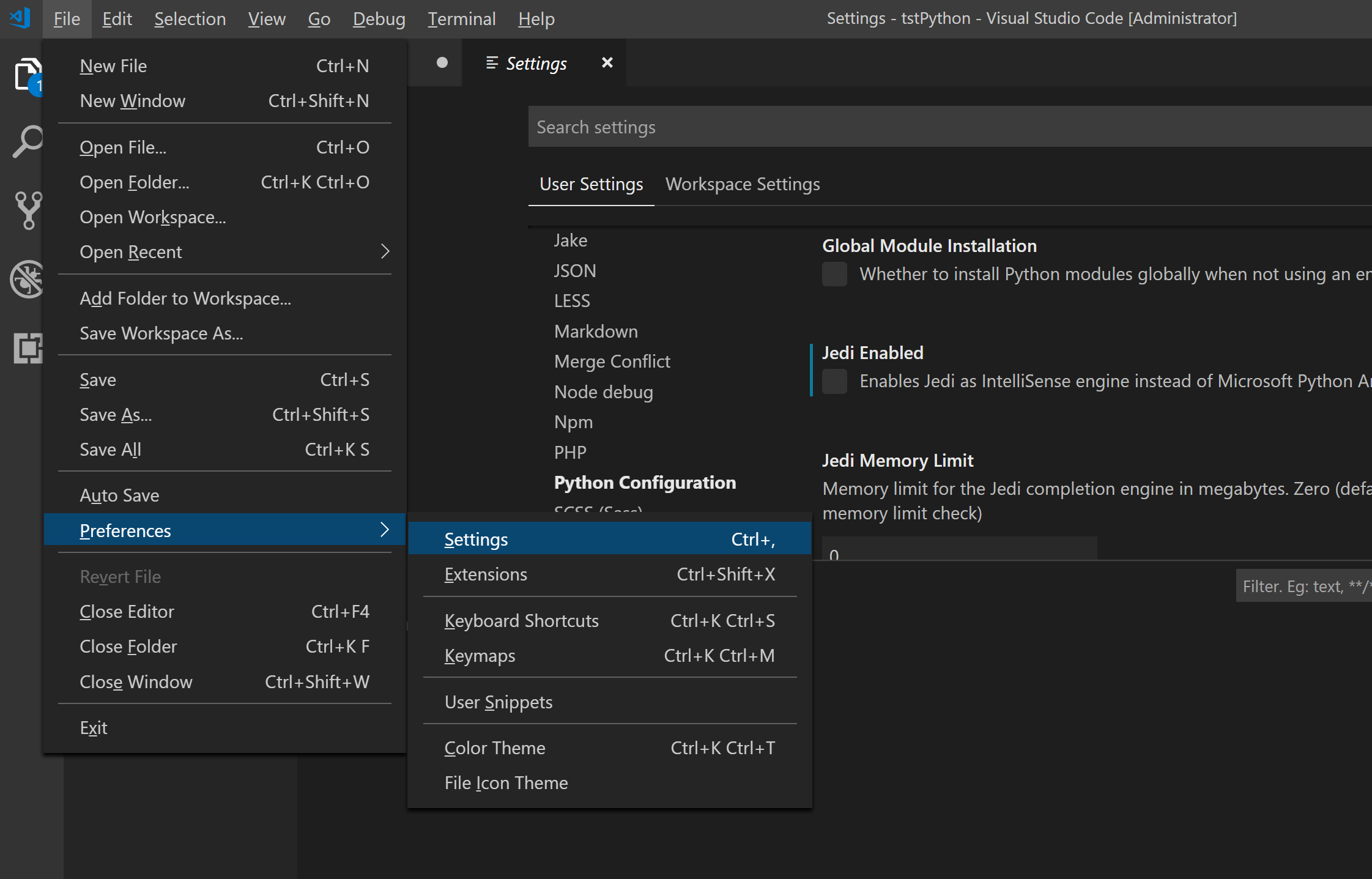
Task: Choose Save menu entry
Action: [224, 380]
